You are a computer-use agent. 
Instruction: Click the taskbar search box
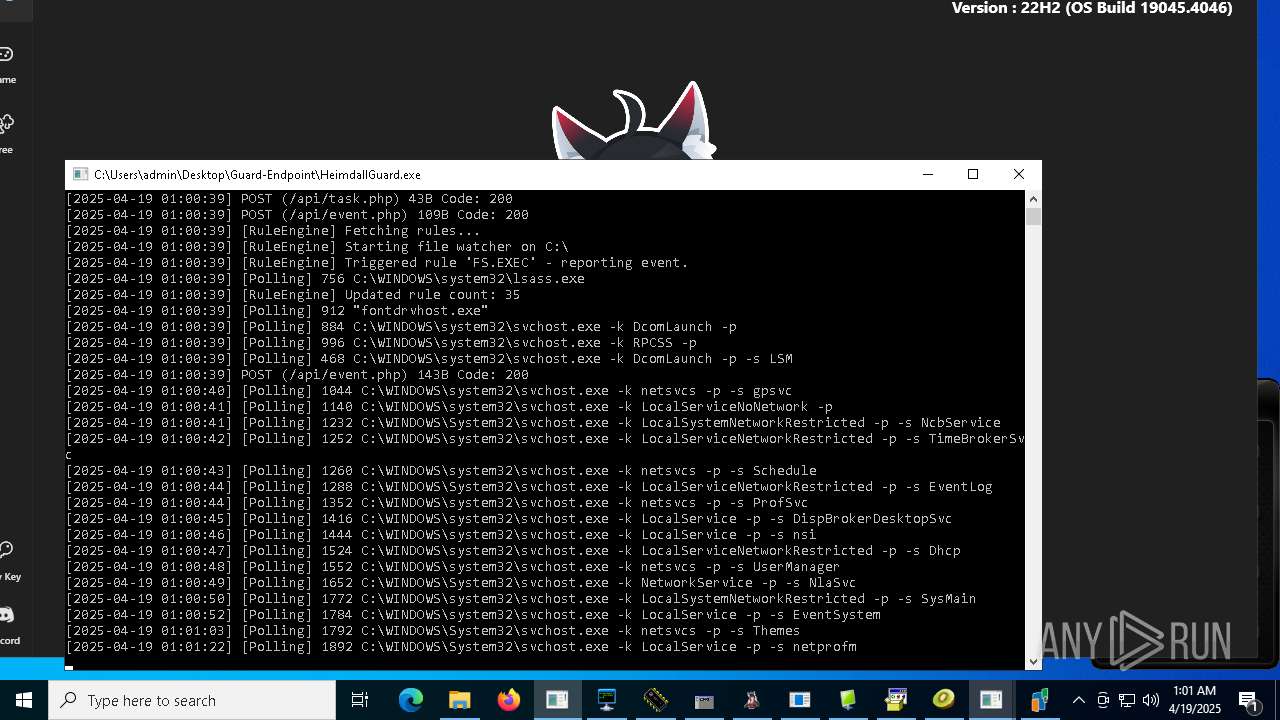pos(192,700)
